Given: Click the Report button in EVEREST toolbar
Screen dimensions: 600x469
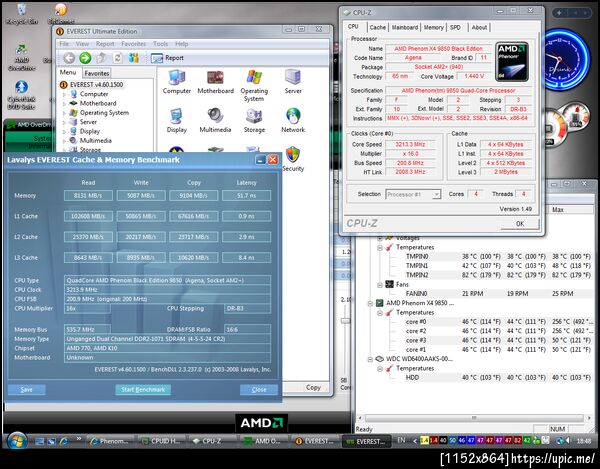Looking at the screenshot, I should [167, 58].
